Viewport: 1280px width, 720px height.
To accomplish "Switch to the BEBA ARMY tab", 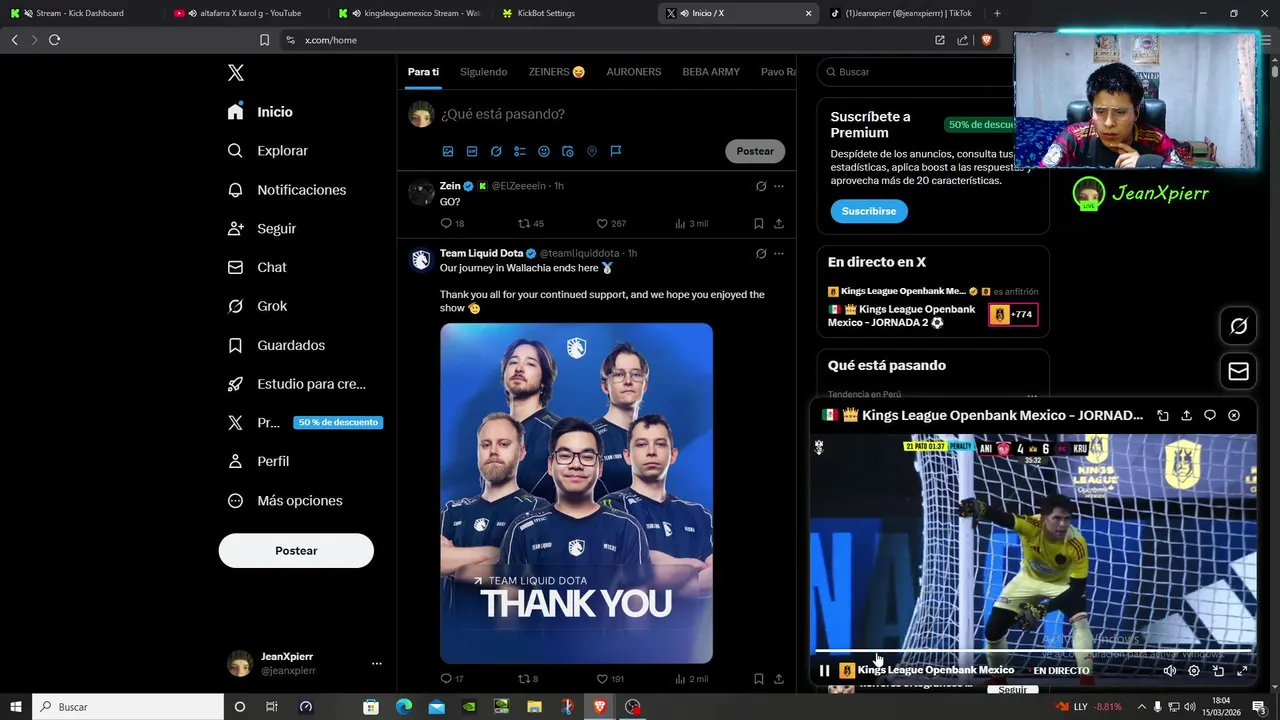I will [711, 72].
